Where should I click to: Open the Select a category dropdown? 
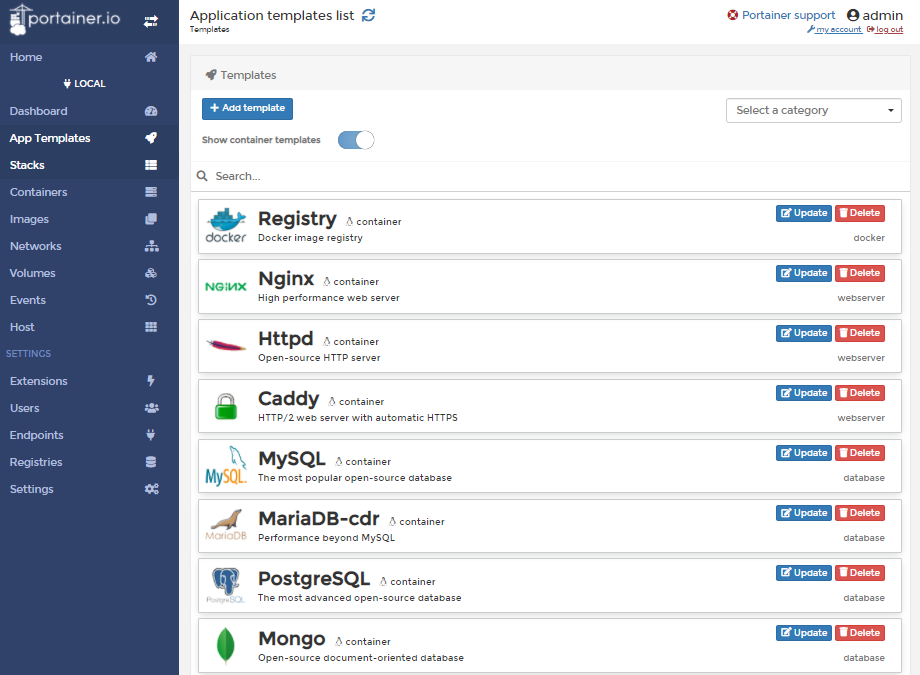click(814, 110)
